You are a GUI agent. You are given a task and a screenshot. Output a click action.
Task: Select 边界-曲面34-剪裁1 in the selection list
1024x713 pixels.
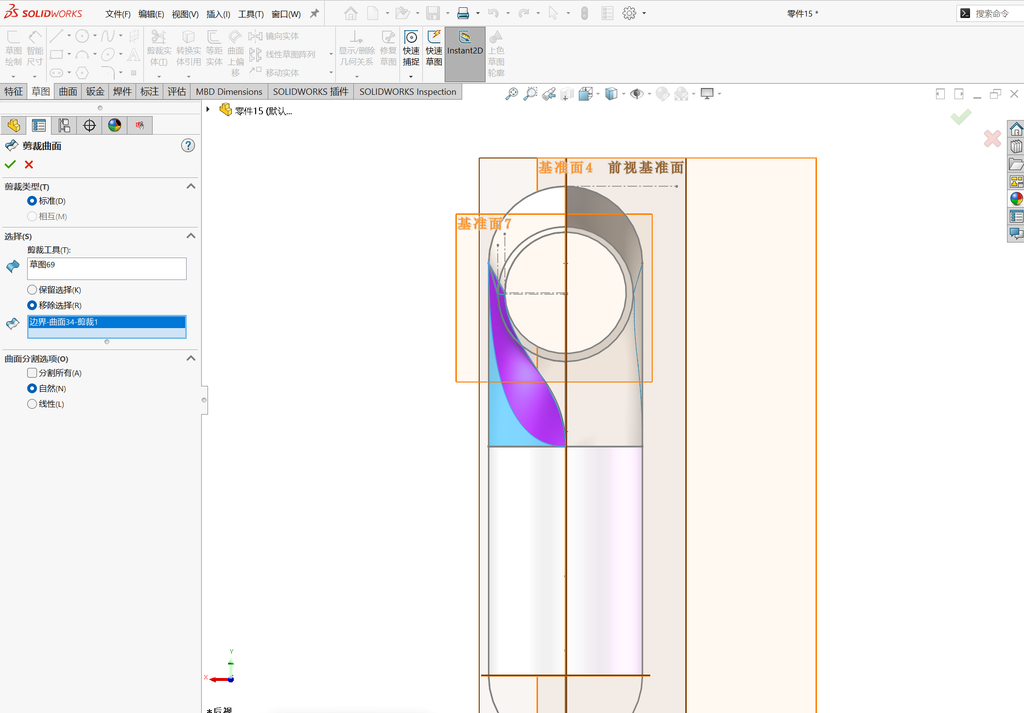[106, 322]
